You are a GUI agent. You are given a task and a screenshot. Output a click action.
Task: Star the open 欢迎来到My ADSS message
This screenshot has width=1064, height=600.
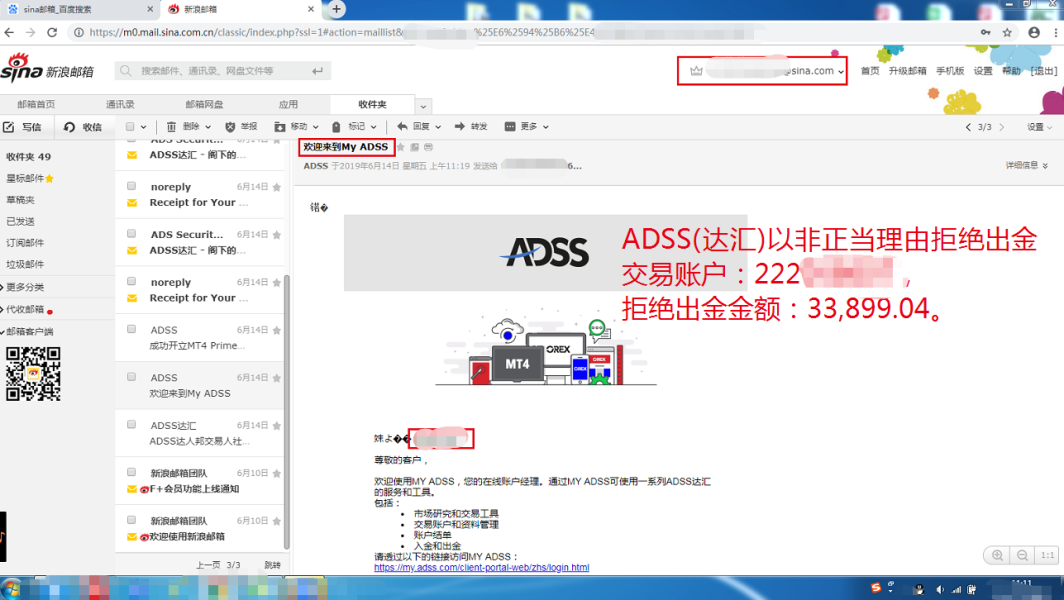pyautogui.click(x=400, y=147)
